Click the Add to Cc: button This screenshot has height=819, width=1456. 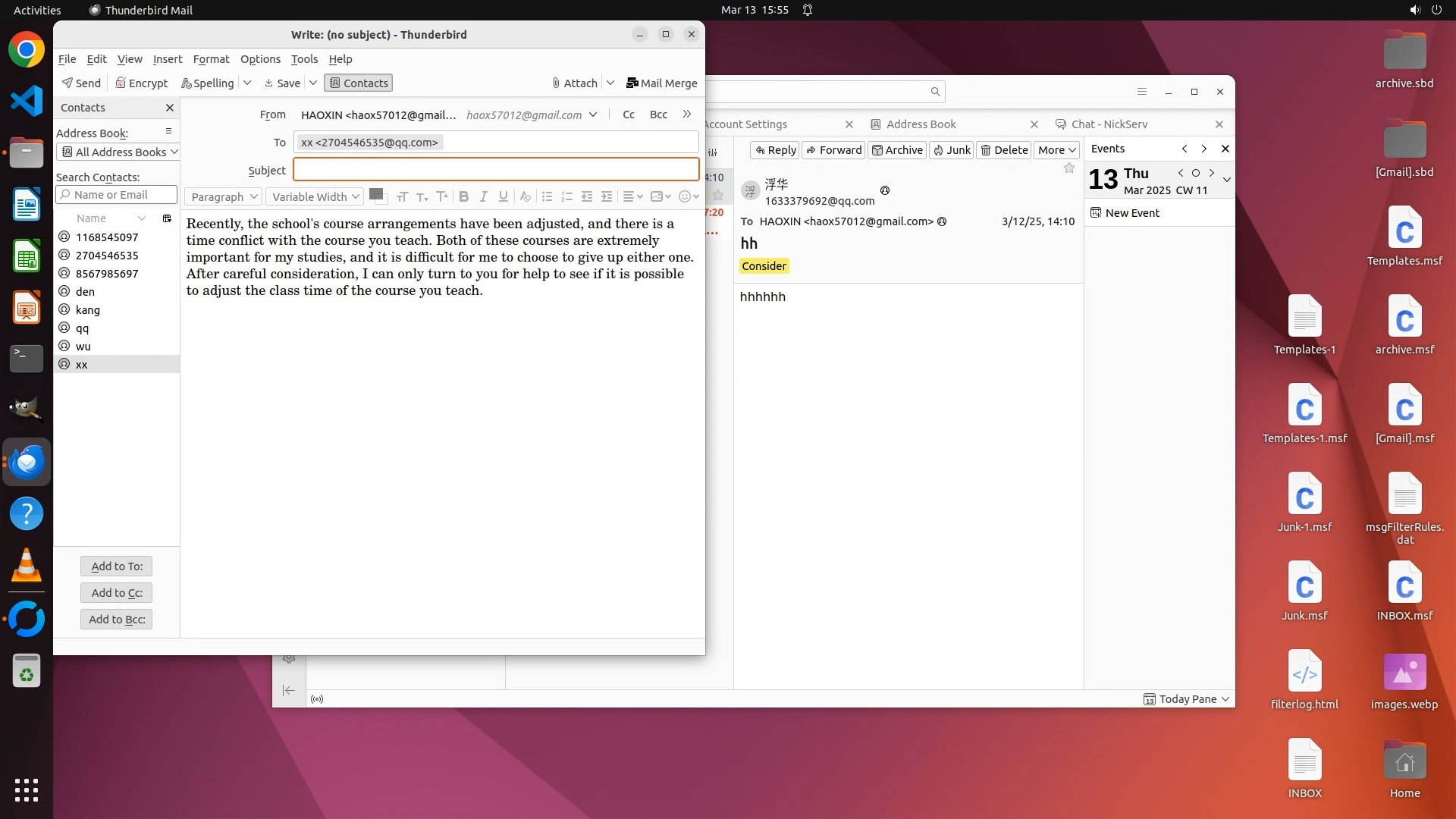pos(117,593)
